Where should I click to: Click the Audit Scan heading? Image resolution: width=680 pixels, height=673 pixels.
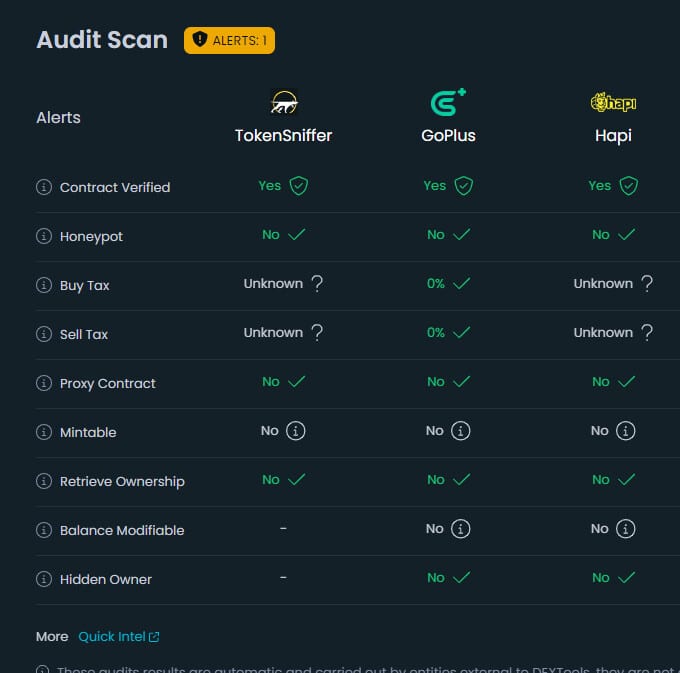pyautogui.click(x=102, y=40)
